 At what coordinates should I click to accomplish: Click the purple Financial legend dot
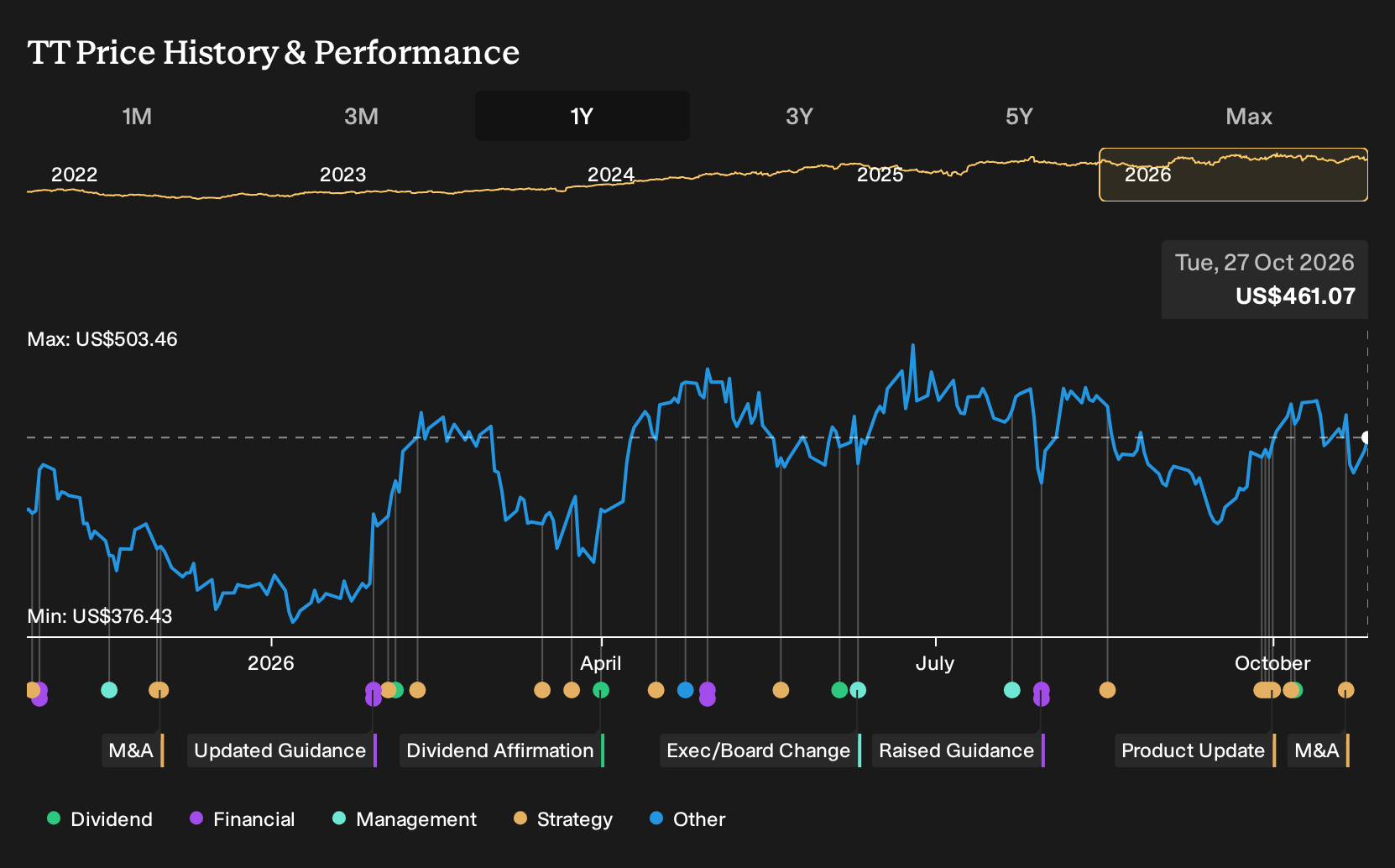[196, 818]
